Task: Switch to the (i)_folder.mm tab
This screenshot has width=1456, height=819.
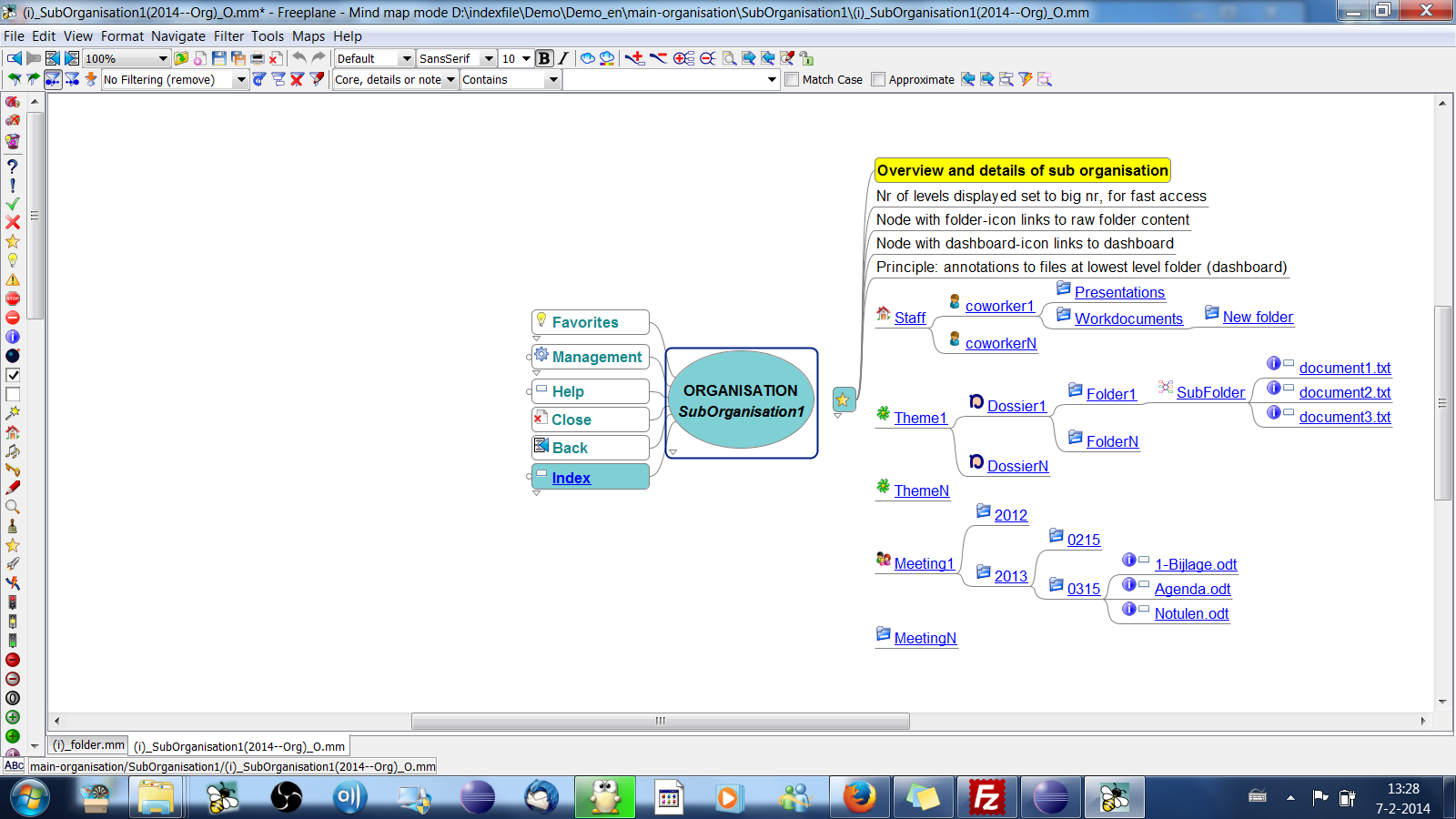Action: pos(86,745)
